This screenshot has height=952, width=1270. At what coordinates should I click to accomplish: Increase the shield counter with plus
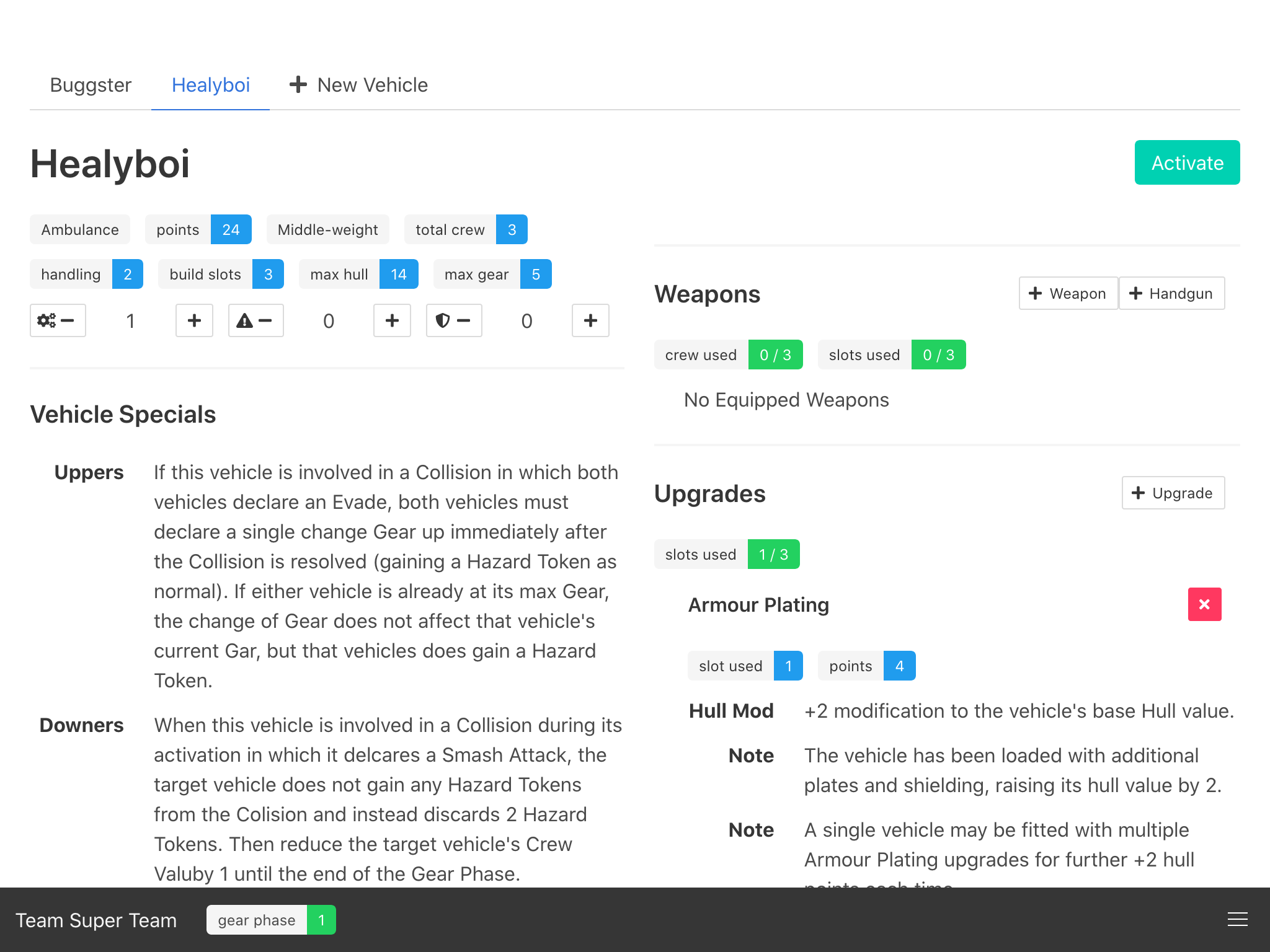(590, 320)
